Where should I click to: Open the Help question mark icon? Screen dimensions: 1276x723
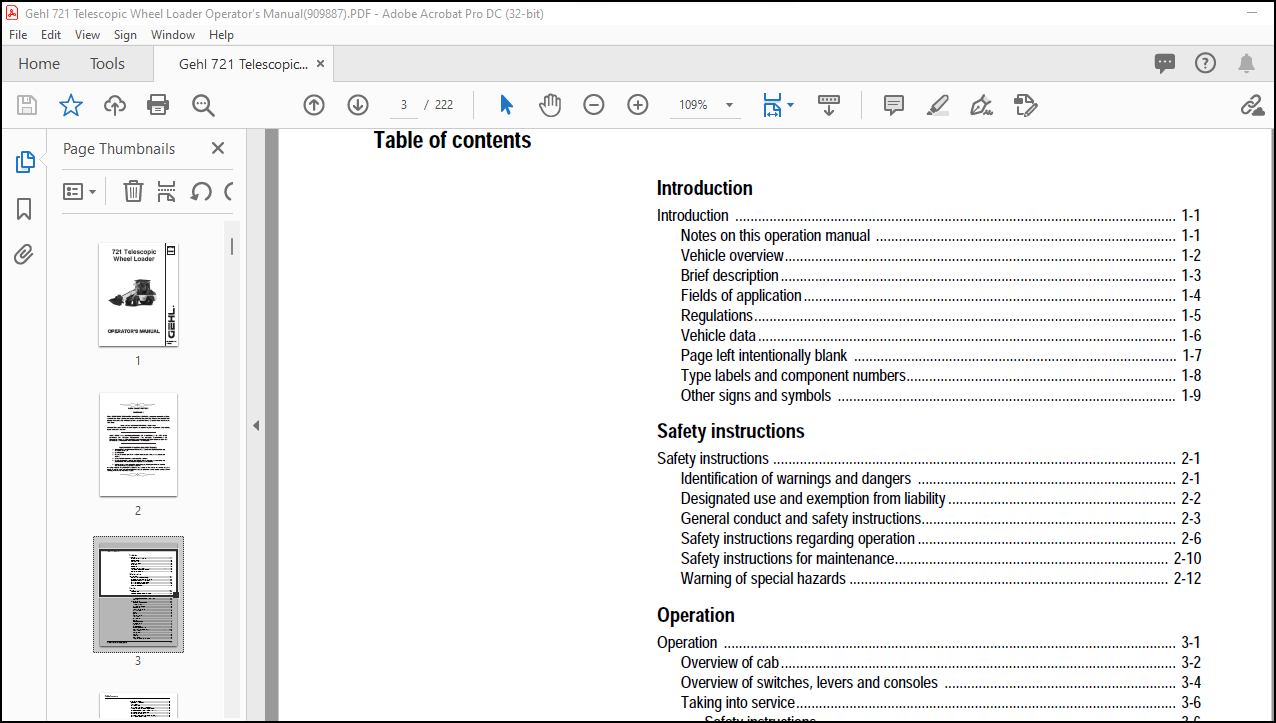1205,63
